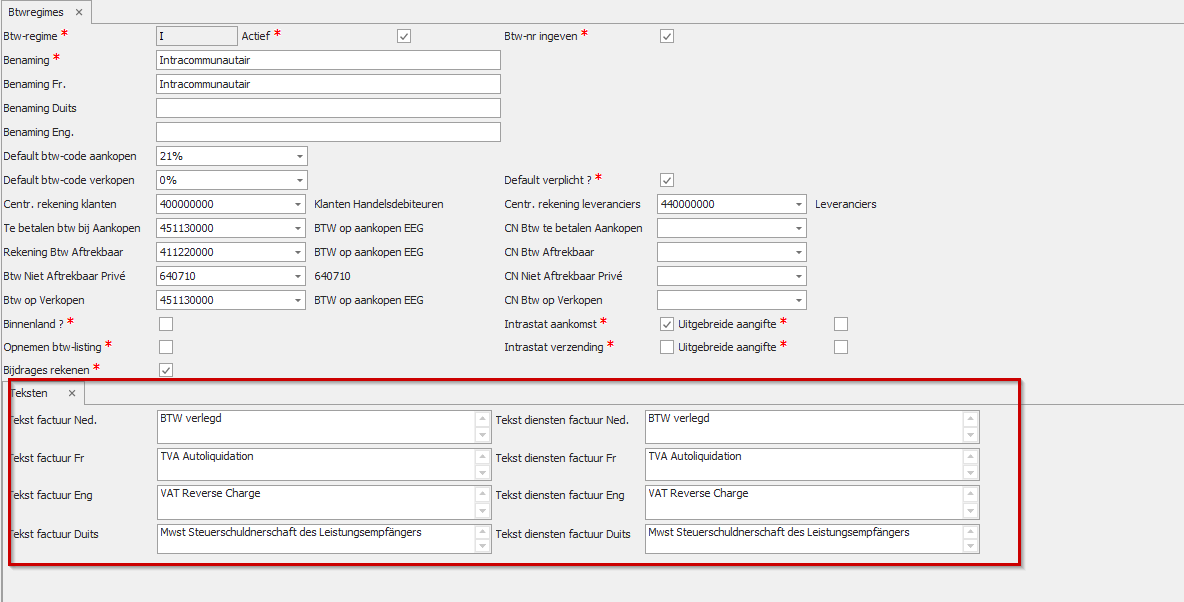The width and height of the screenshot is (1184, 602).
Task: Close the Btwregimes tab
Action: (79, 13)
